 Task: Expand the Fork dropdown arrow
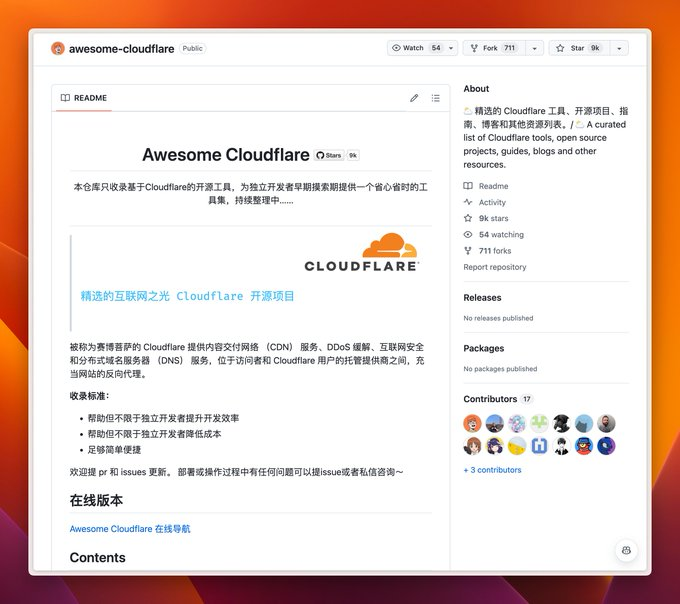[535, 48]
